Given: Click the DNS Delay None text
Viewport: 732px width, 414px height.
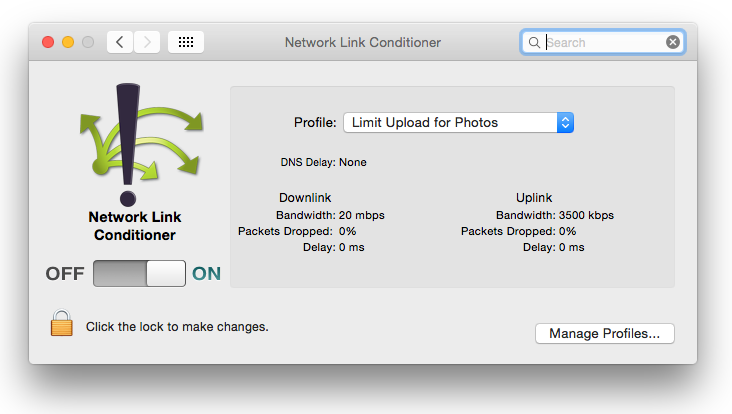Looking at the screenshot, I should (x=352, y=161).
